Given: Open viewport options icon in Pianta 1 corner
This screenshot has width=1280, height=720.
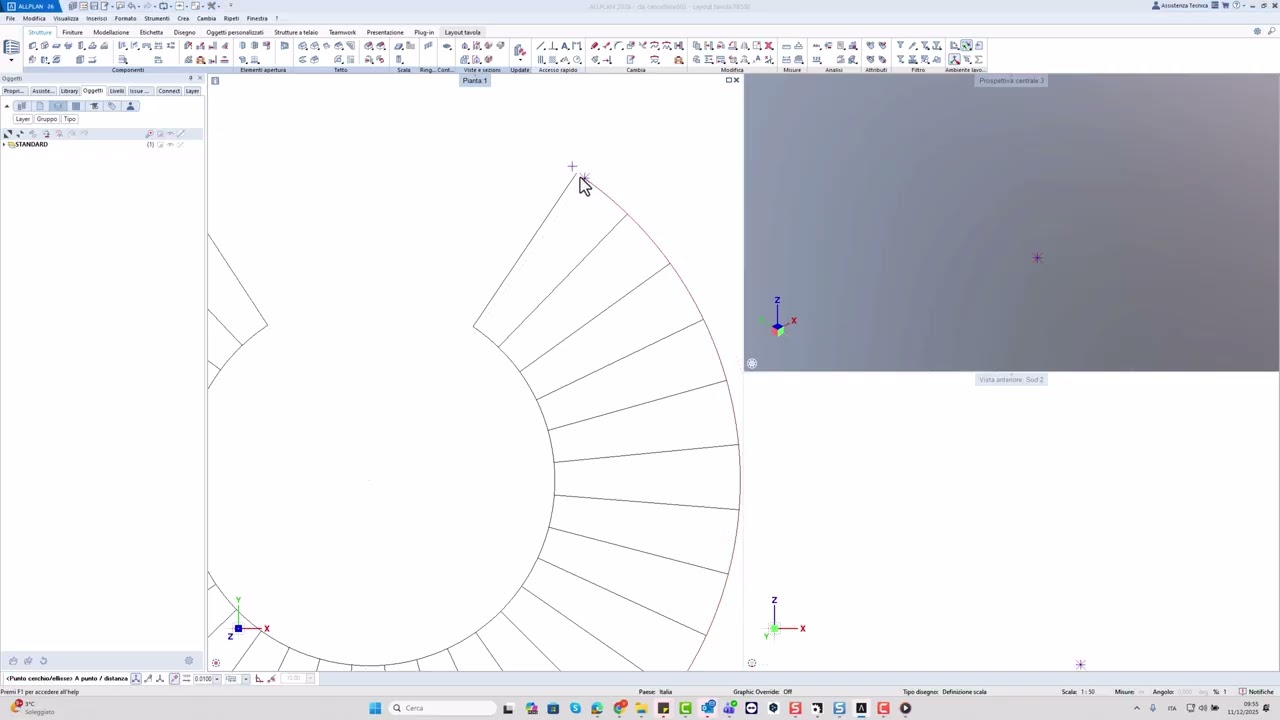Looking at the screenshot, I should (x=215, y=81).
